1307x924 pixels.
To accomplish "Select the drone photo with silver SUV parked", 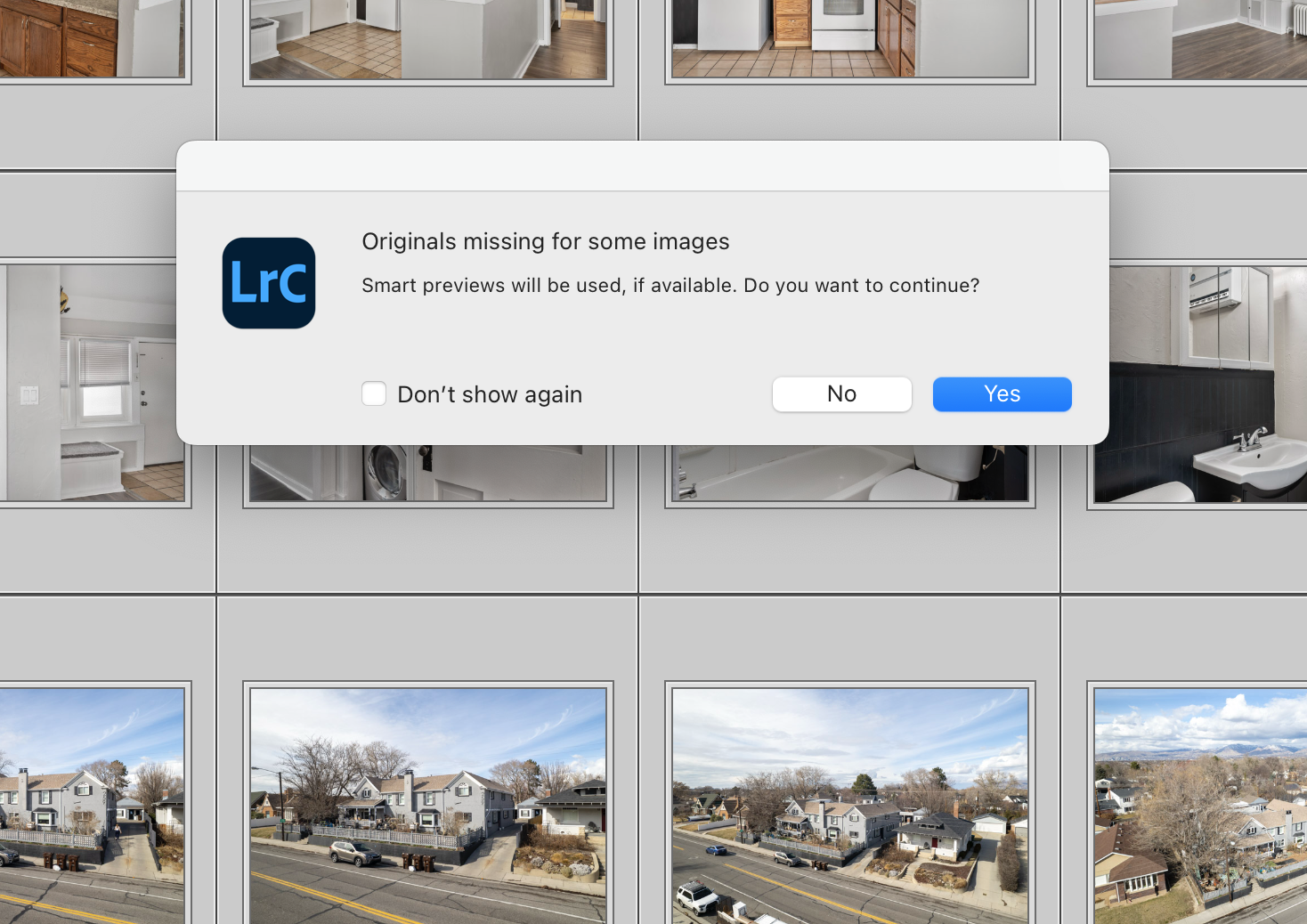I will 428,806.
